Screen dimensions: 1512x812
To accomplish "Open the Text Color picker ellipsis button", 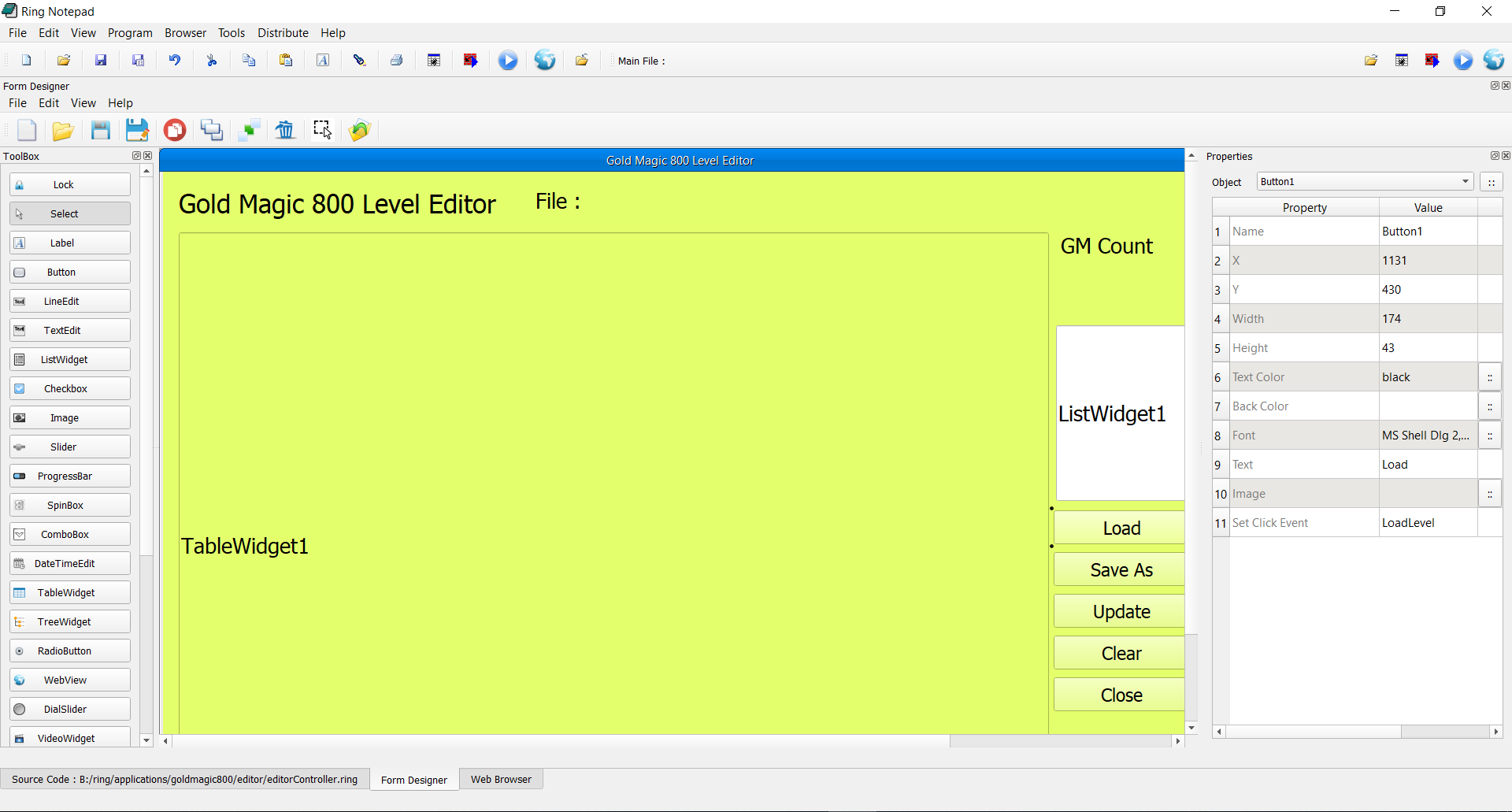I will click(x=1490, y=377).
